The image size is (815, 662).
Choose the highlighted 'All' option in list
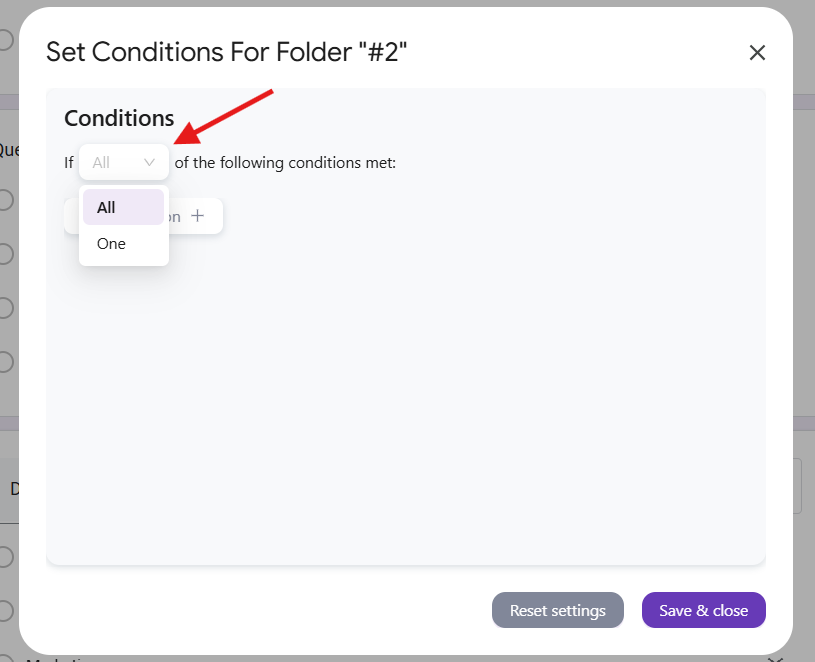click(123, 208)
